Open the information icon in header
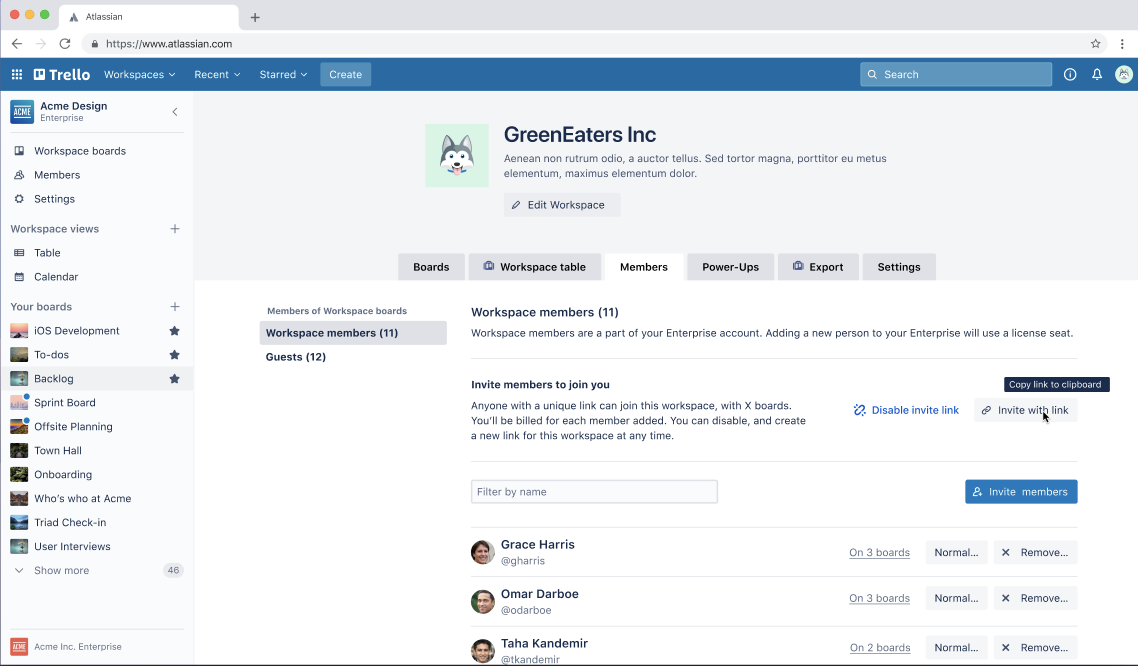Viewport: 1138px width, 666px height. point(1070,74)
